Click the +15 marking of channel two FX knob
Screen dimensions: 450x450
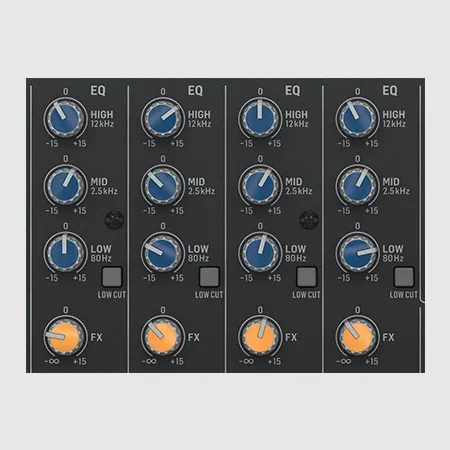point(177,361)
